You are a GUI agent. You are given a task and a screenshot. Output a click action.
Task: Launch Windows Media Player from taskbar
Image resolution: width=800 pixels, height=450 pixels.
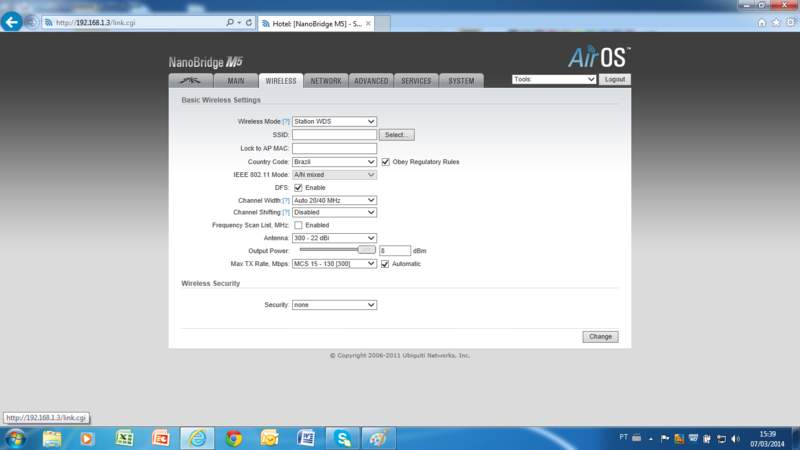(x=87, y=438)
